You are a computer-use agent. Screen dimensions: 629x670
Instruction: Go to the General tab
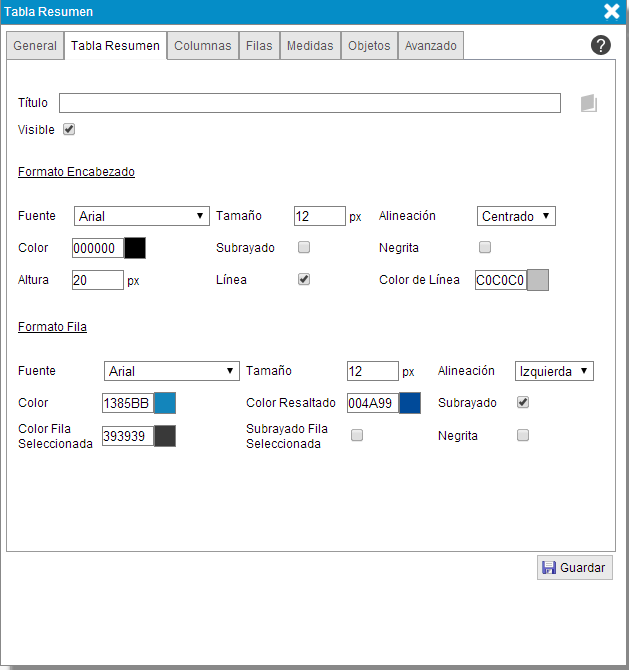pos(35,46)
